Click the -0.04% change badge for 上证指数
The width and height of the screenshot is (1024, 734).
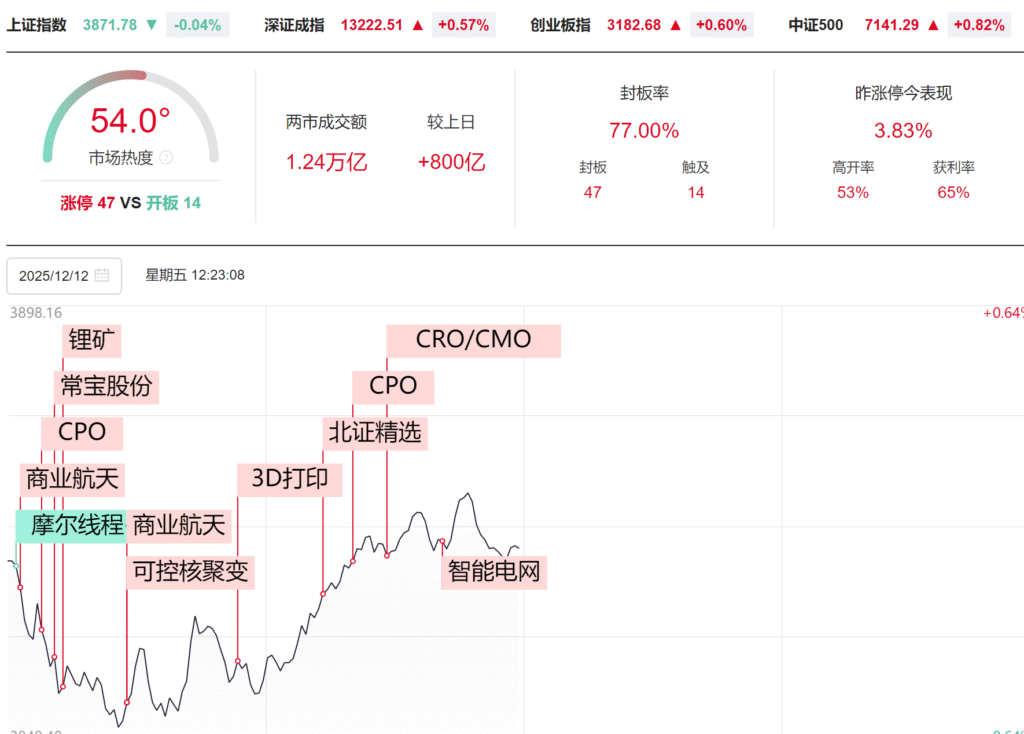coord(197,25)
